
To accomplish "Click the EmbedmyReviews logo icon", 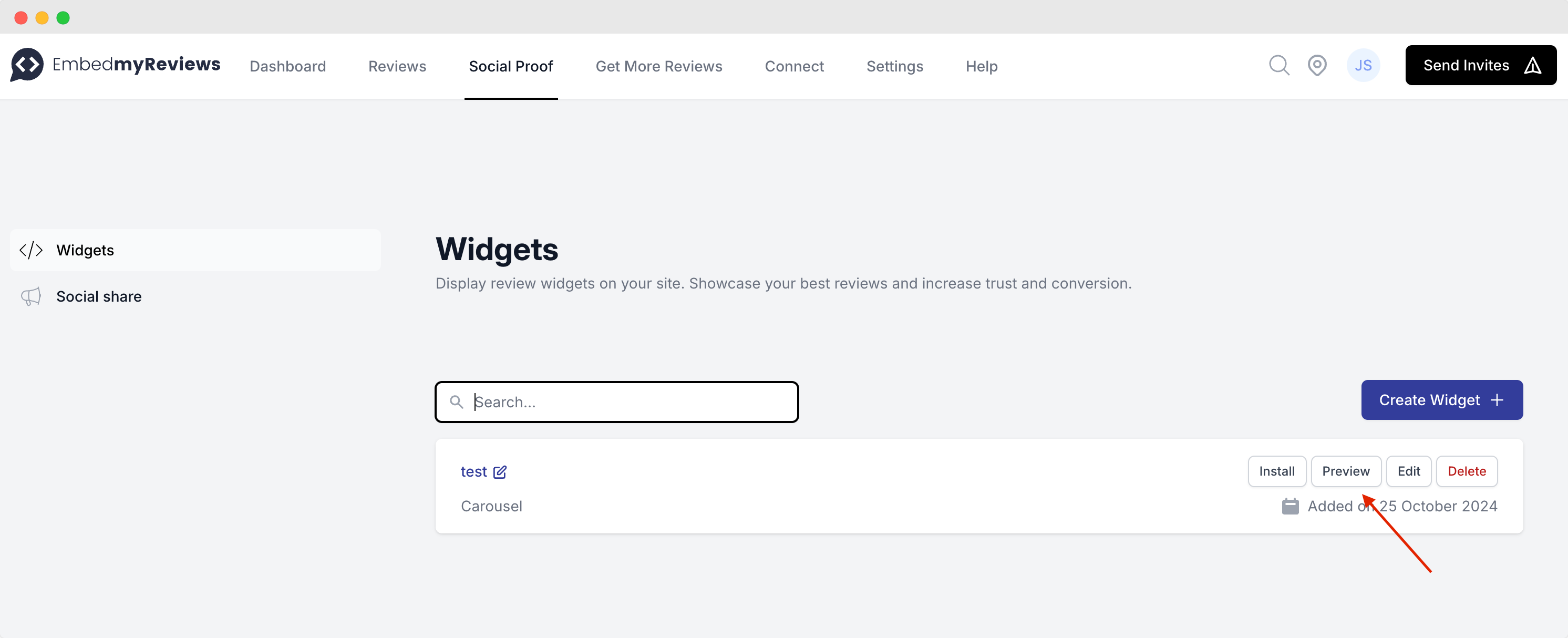I will coord(27,65).
